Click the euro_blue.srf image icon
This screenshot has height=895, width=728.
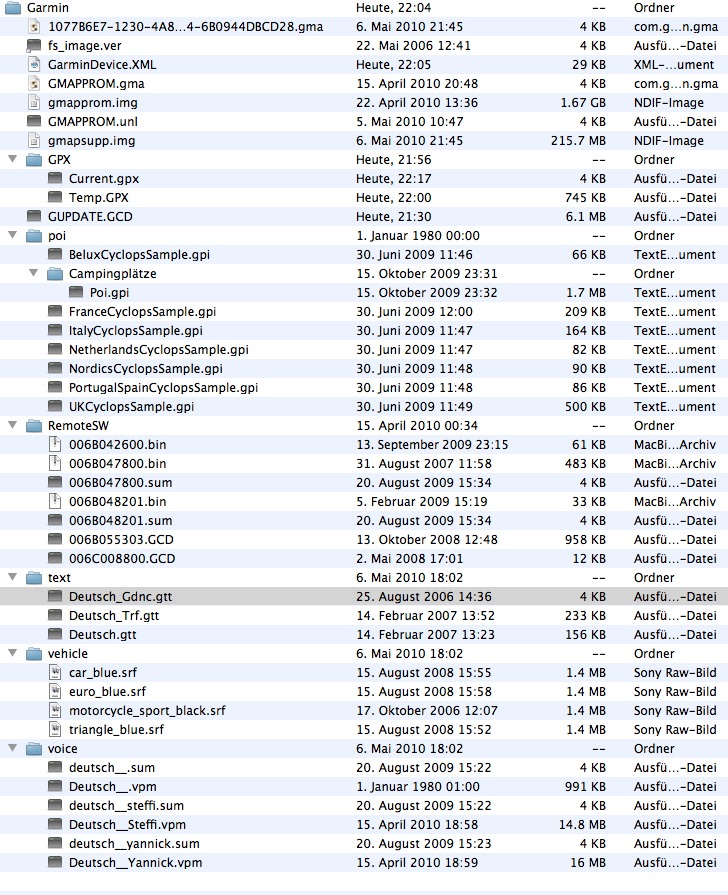click(x=55, y=691)
